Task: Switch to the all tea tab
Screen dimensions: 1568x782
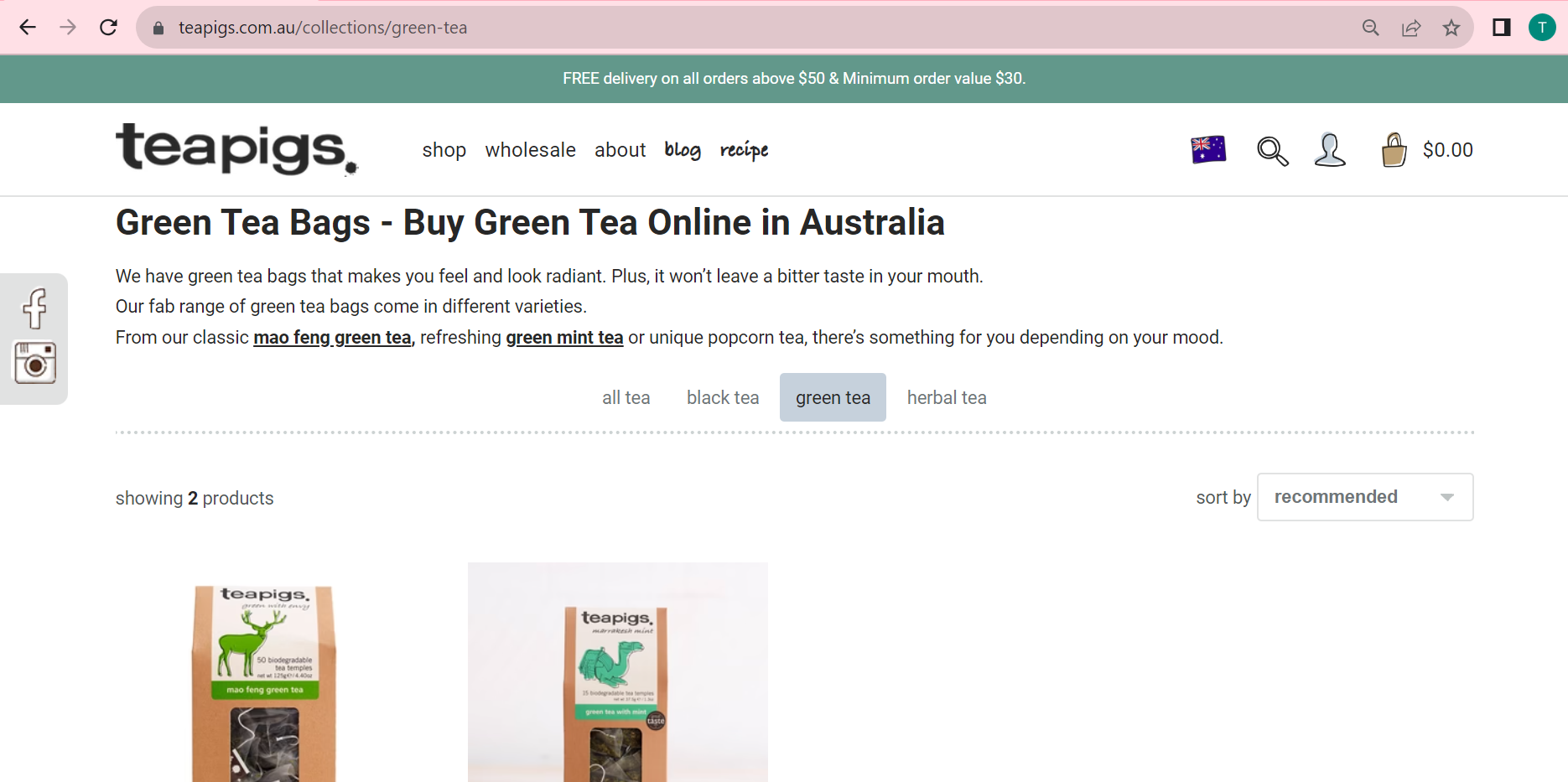Action: tap(626, 397)
